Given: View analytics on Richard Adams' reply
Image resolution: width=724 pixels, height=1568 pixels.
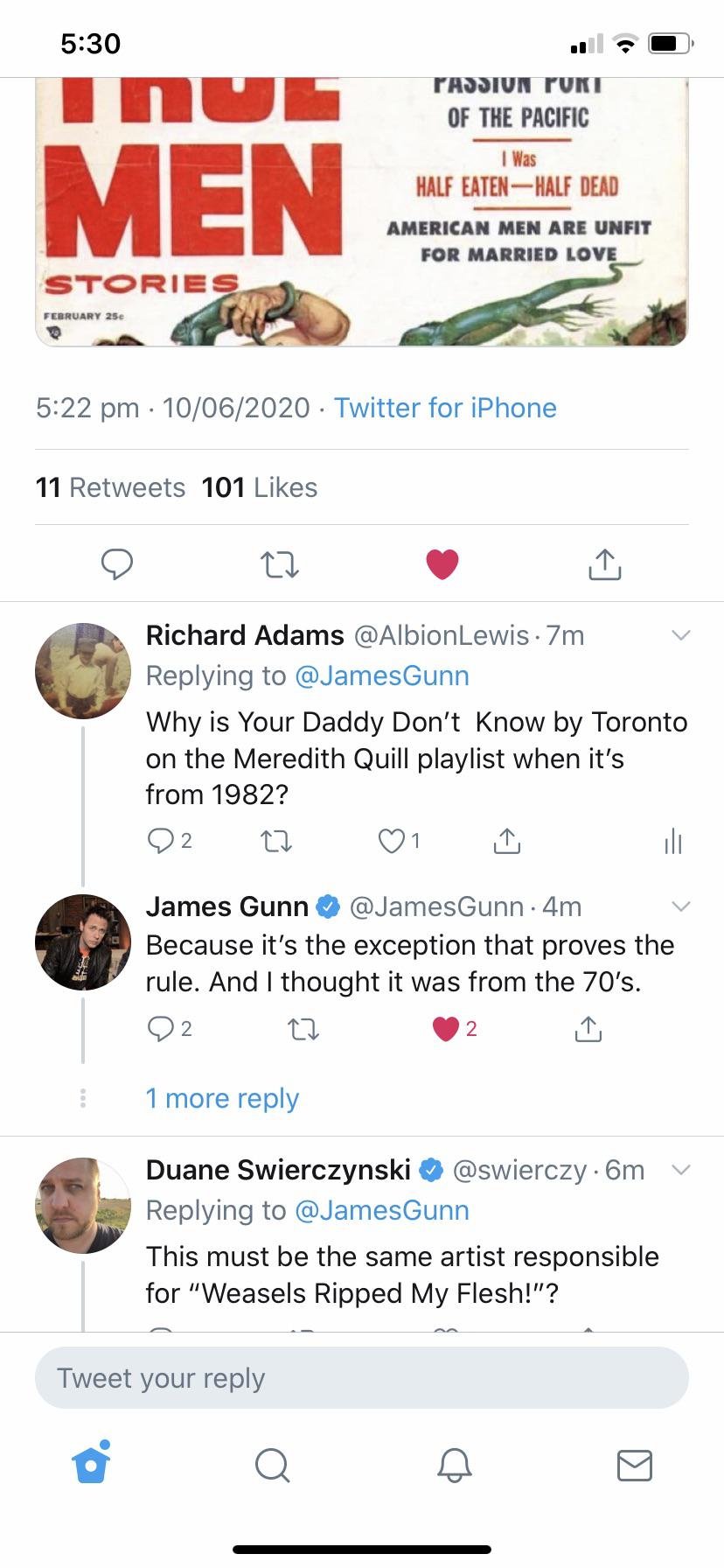Looking at the screenshot, I should (672, 841).
